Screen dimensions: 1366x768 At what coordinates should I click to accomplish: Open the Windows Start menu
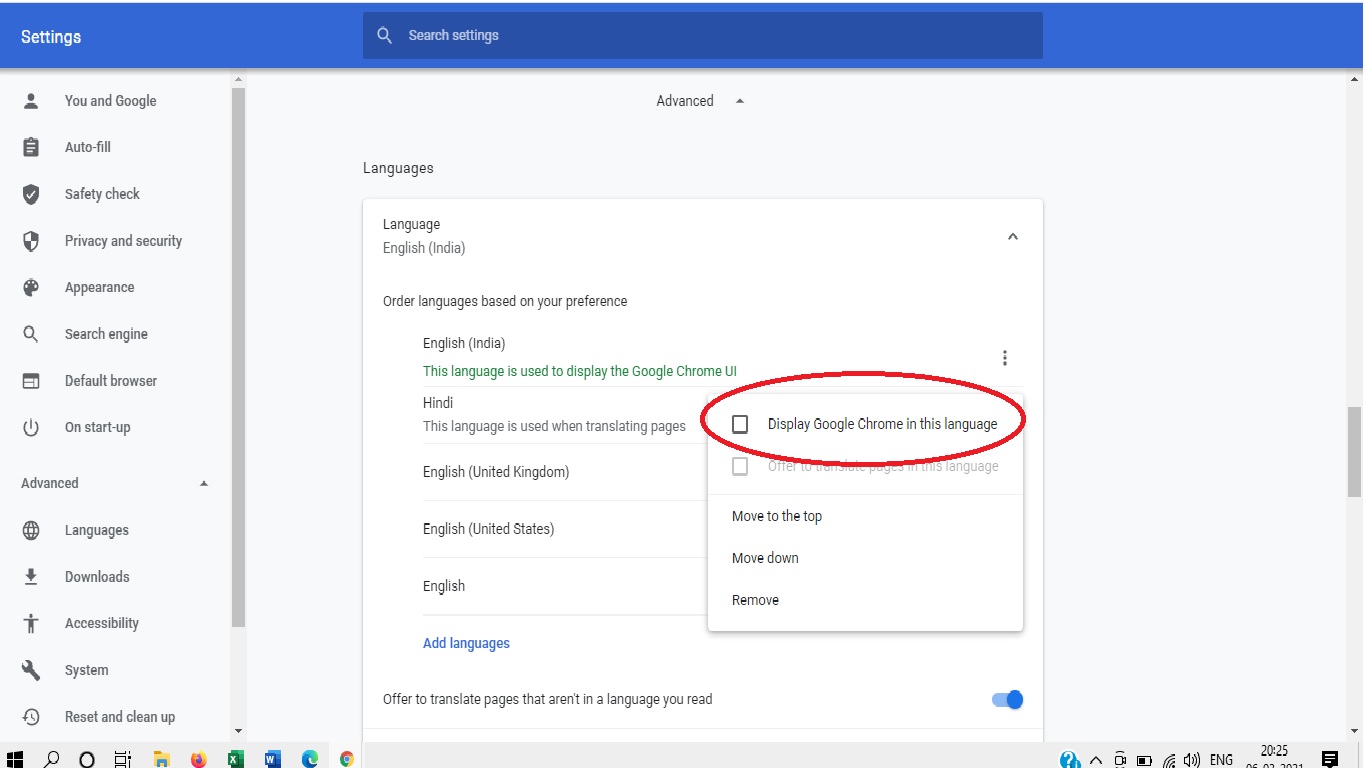15,759
